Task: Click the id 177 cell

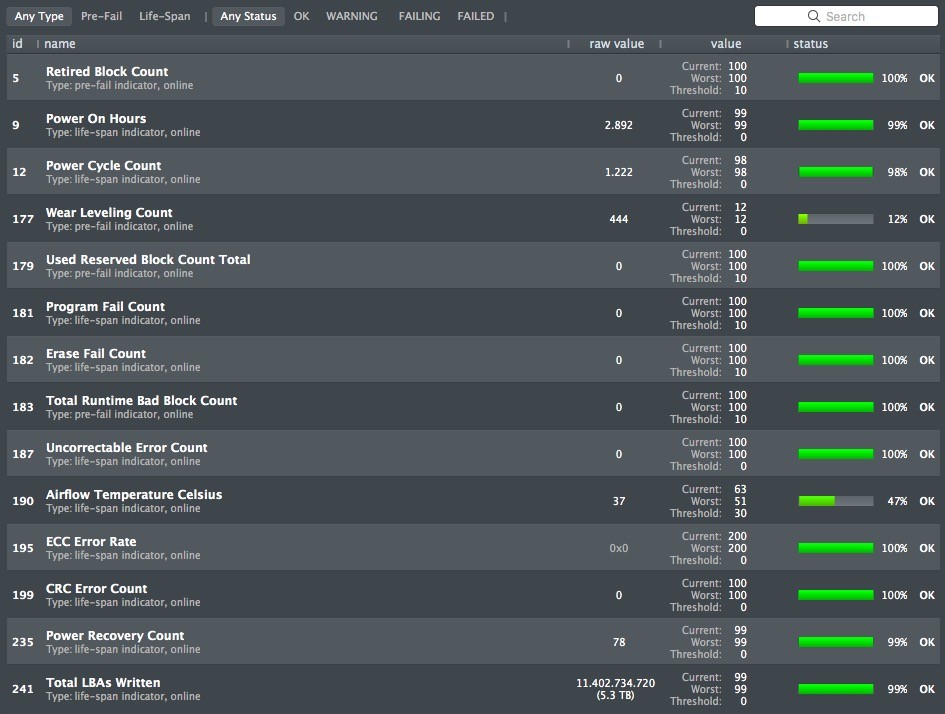Action: click(x=23, y=219)
